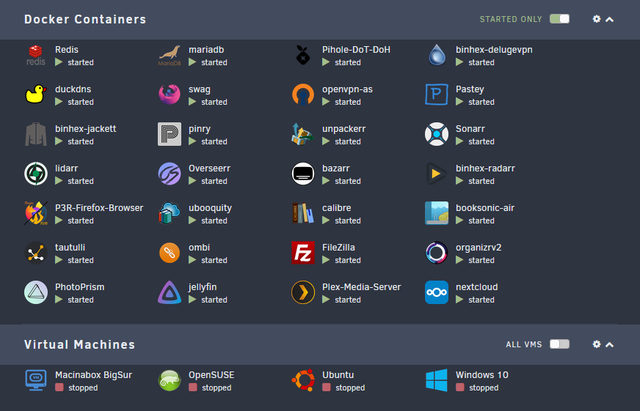Image resolution: width=640 pixels, height=411 pixels.
Task: Click the Redis container icon
Action: tap(36, 55)
